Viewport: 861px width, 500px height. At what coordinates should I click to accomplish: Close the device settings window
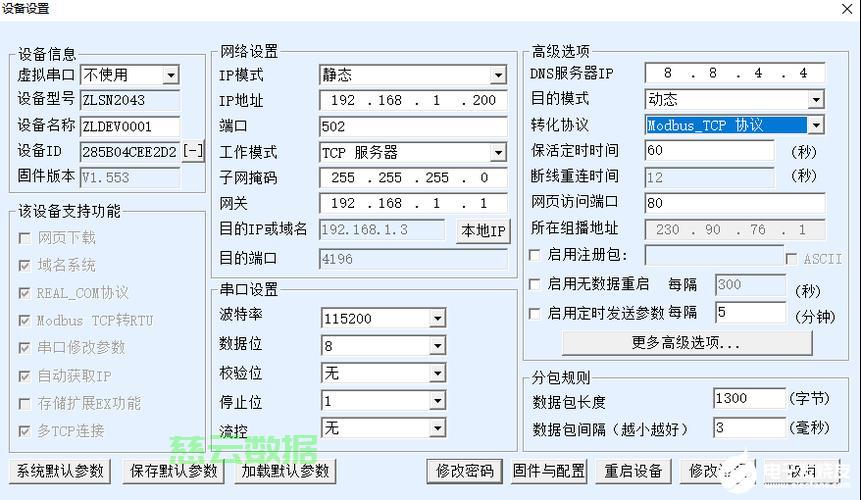(846, 9)
